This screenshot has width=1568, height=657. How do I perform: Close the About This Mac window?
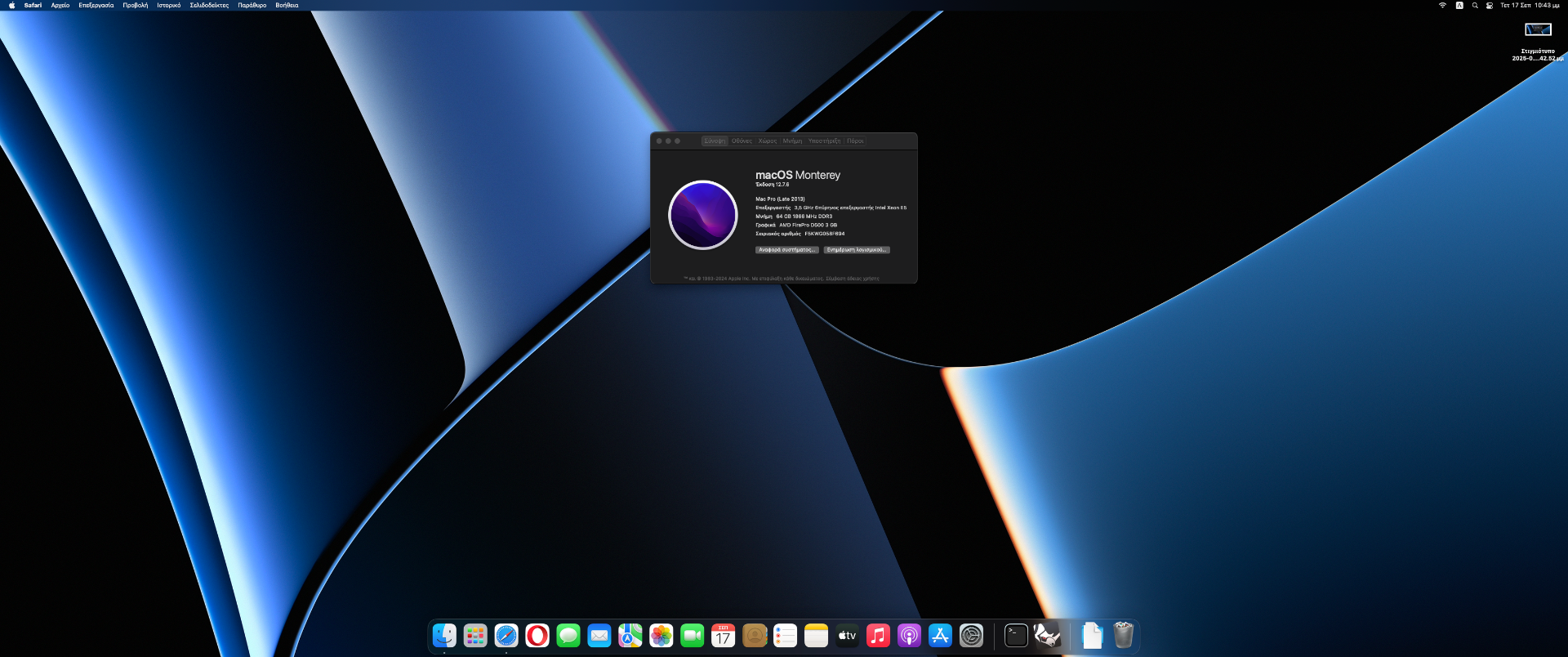click(x=659, y=141)
